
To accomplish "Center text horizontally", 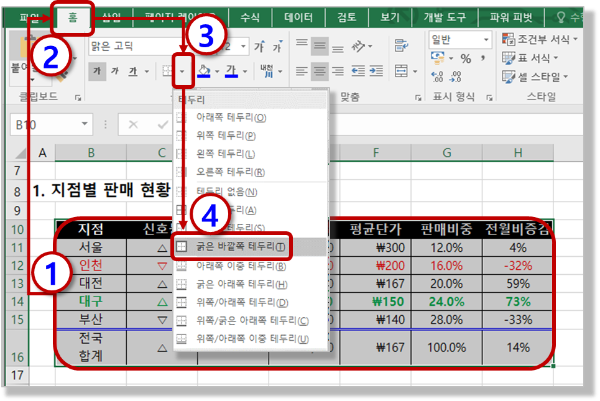I will tap(320, 71).
